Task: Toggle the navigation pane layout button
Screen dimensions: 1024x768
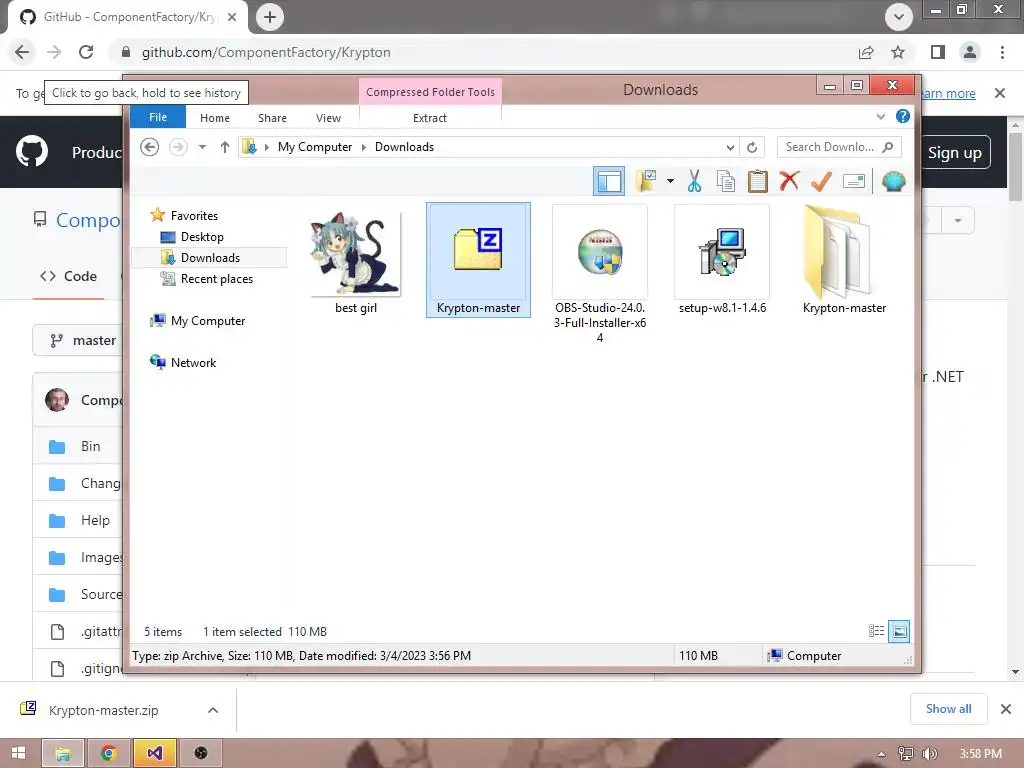Action: pyautogui.click(x=609, y=181)
